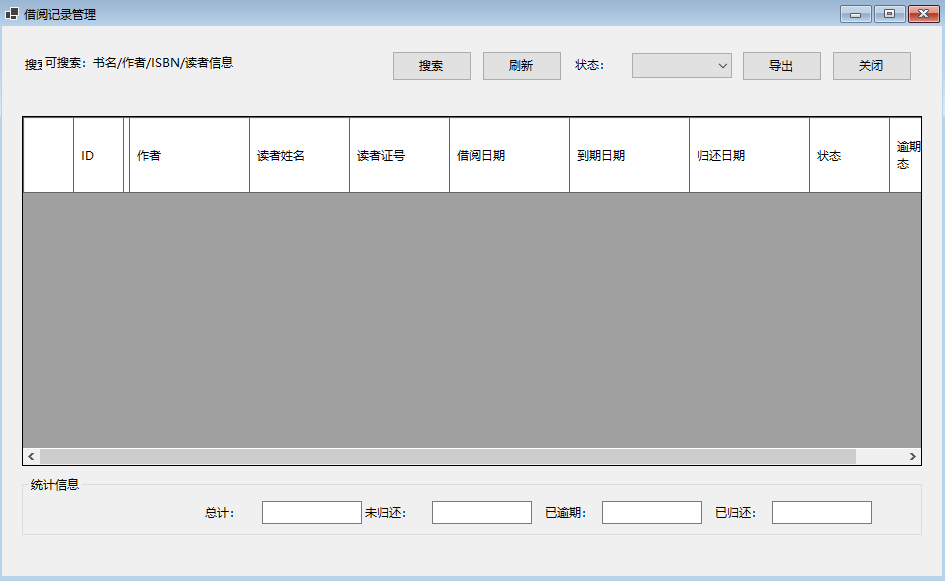
Task: Click the 已逾期 input field
Action: click(x=651, y=511)
